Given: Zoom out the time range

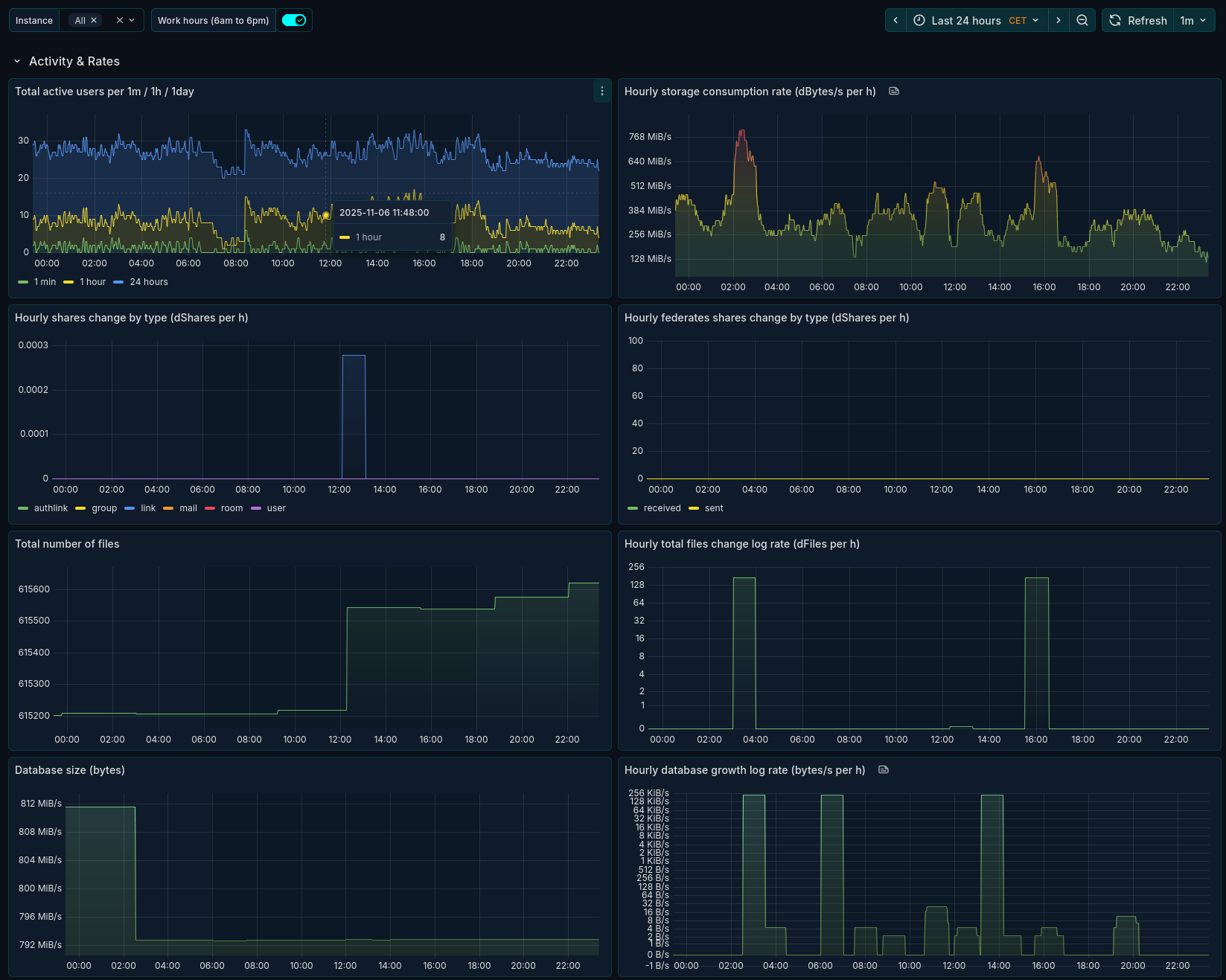Looking at the screenshot, I should click(1082, 21).
